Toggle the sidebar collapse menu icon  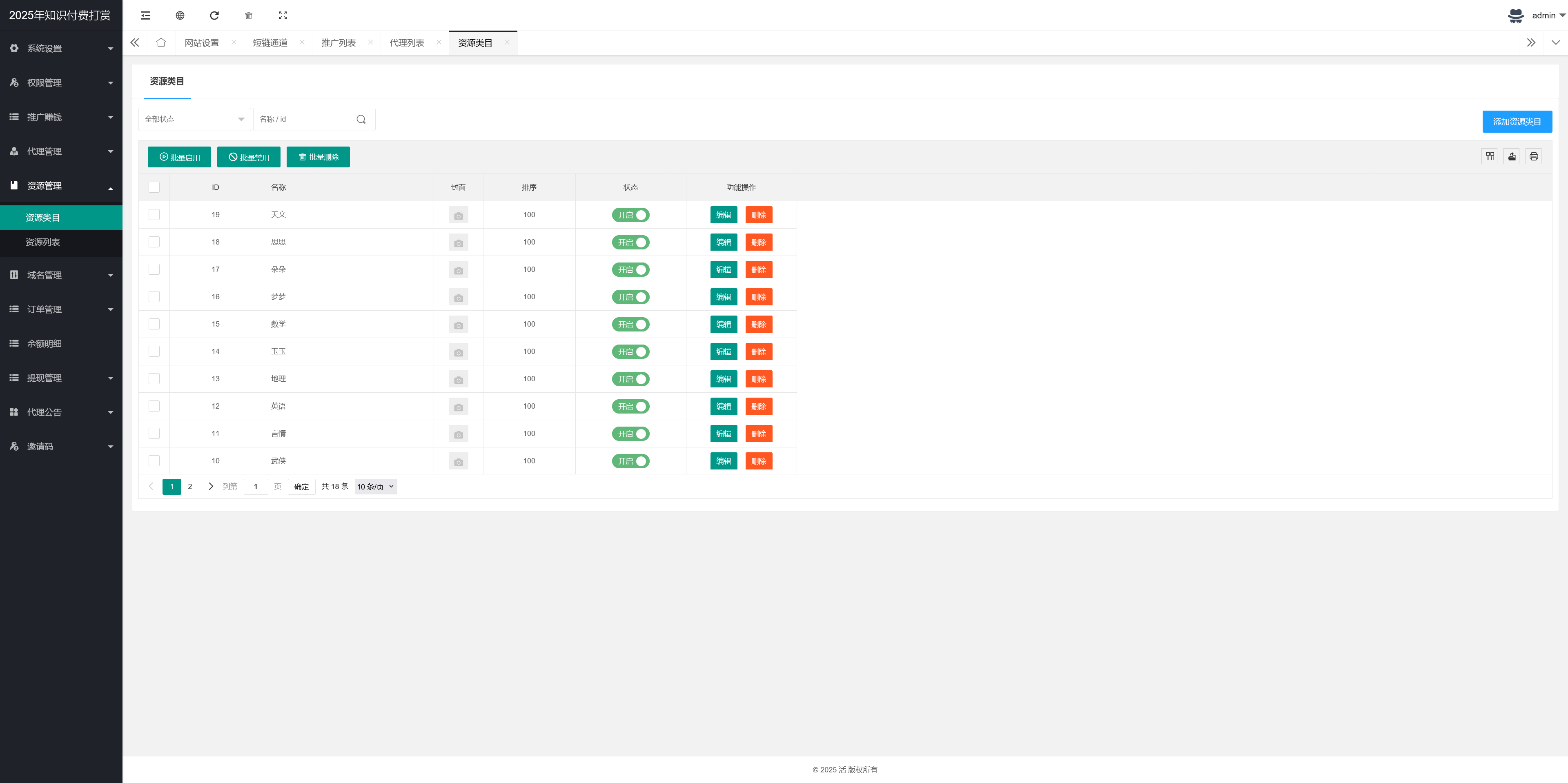[x=145, y=15]
